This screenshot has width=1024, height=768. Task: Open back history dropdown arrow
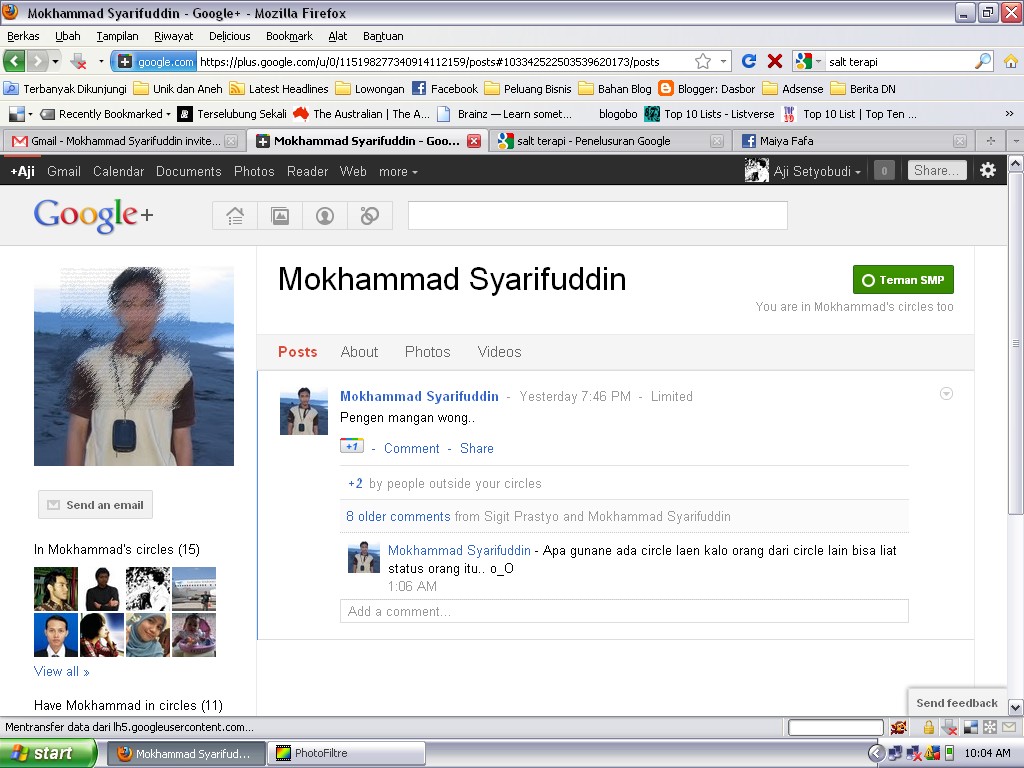(x=56, y=61)
